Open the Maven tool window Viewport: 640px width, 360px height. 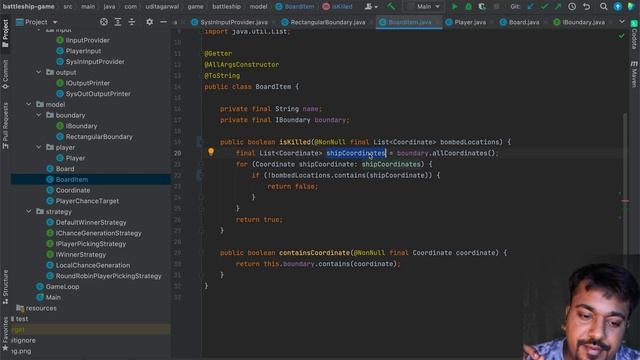click(x=634, y=74)
